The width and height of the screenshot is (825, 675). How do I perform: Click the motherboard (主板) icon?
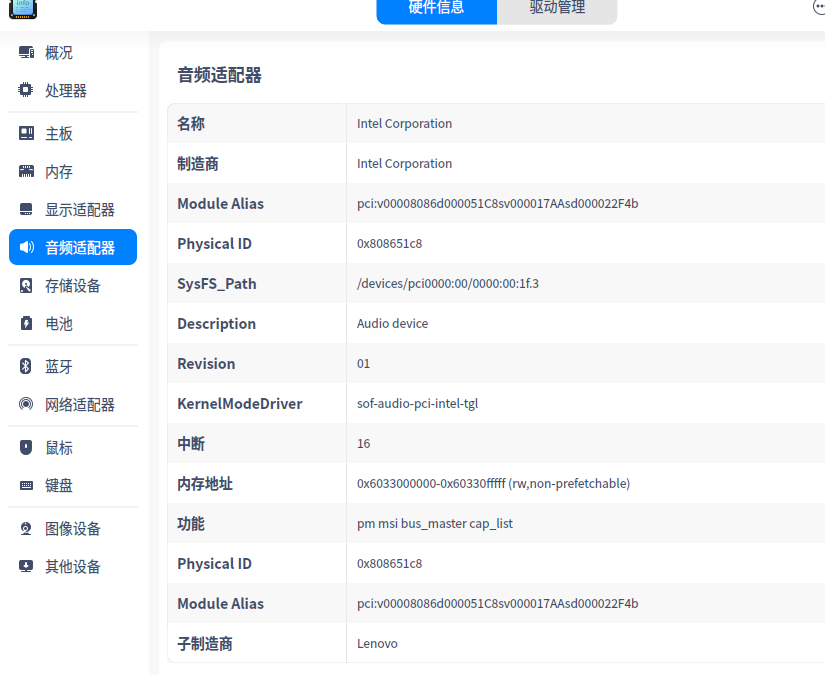(26, 134)
